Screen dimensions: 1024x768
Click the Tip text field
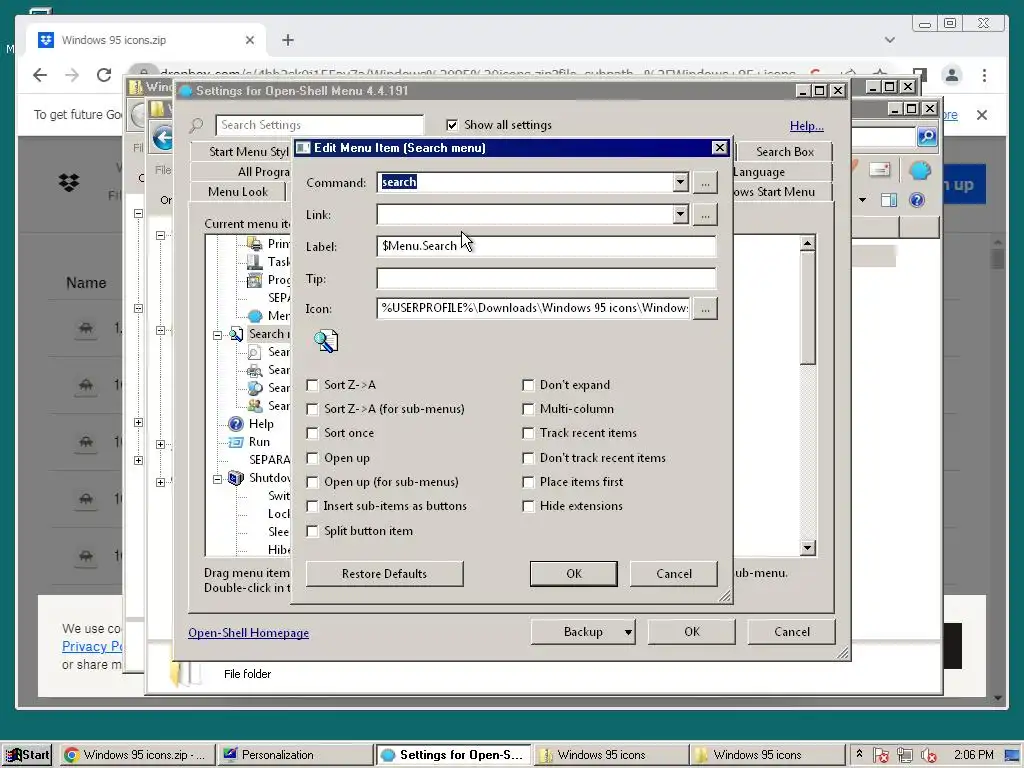point(546,279)
